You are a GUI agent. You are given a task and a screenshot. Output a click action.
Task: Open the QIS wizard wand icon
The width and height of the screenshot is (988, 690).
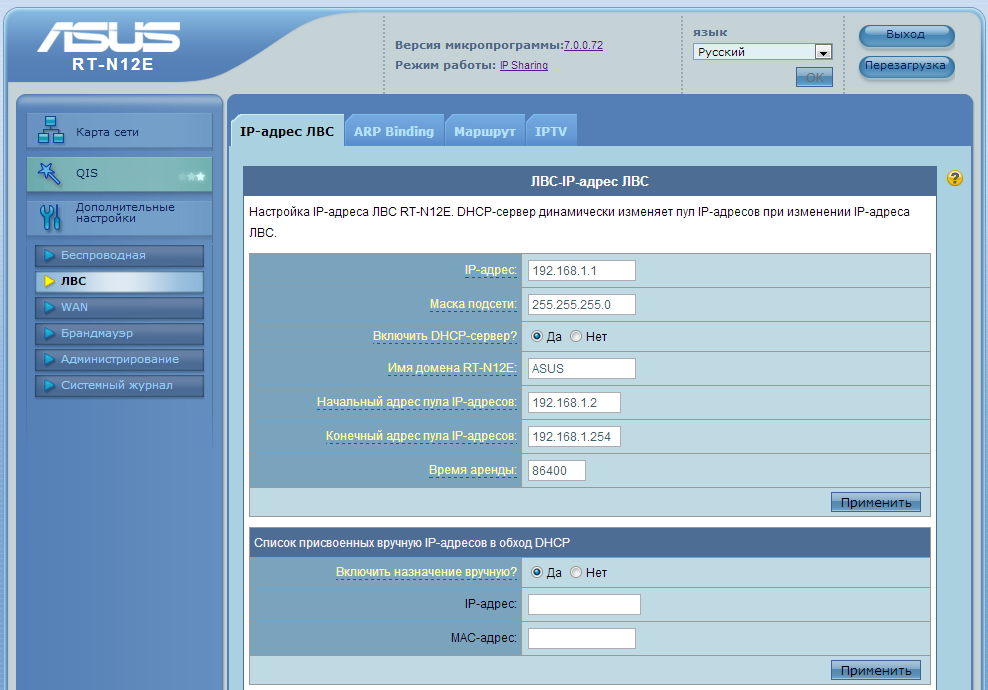[x=49, y=174]
